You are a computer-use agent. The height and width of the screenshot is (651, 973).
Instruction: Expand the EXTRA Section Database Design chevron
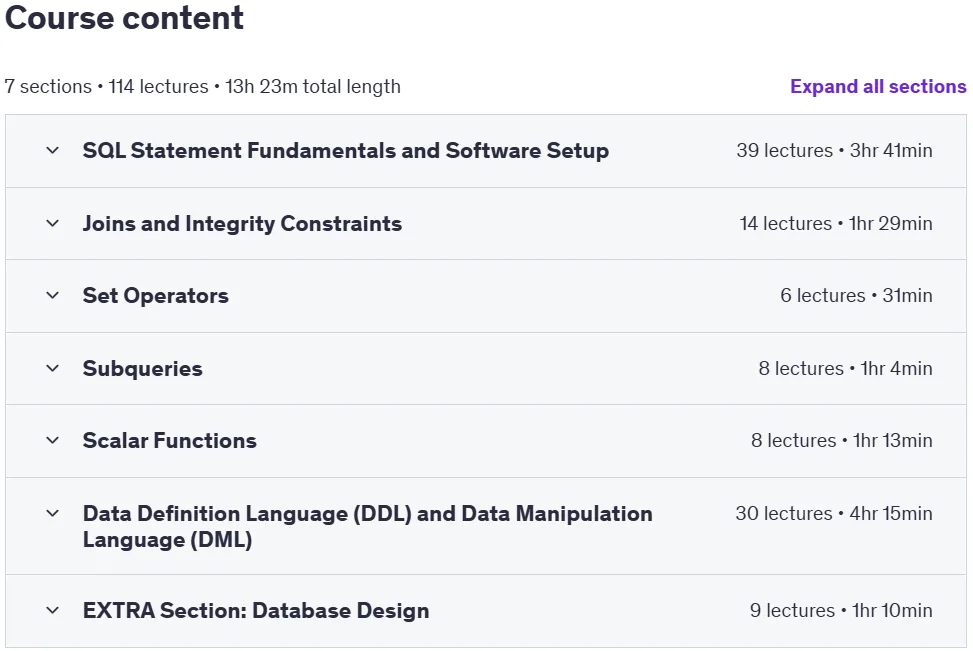click(53, 610)
